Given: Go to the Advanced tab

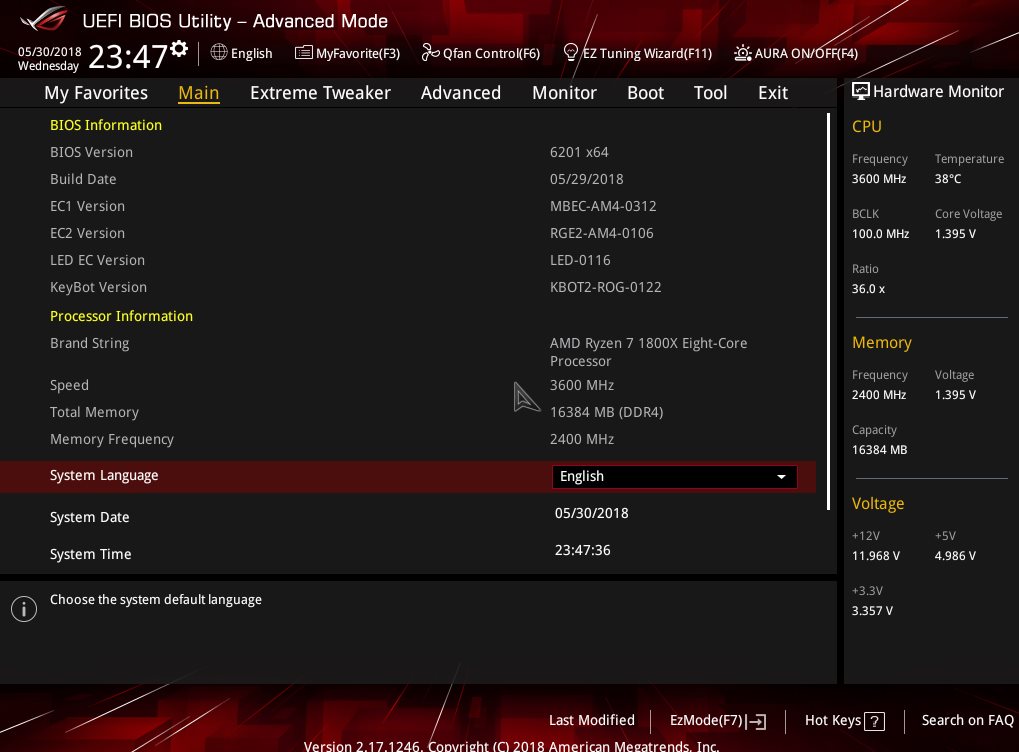Looking at the screenshot, I should pyautogui.click(x=461, y=93).
